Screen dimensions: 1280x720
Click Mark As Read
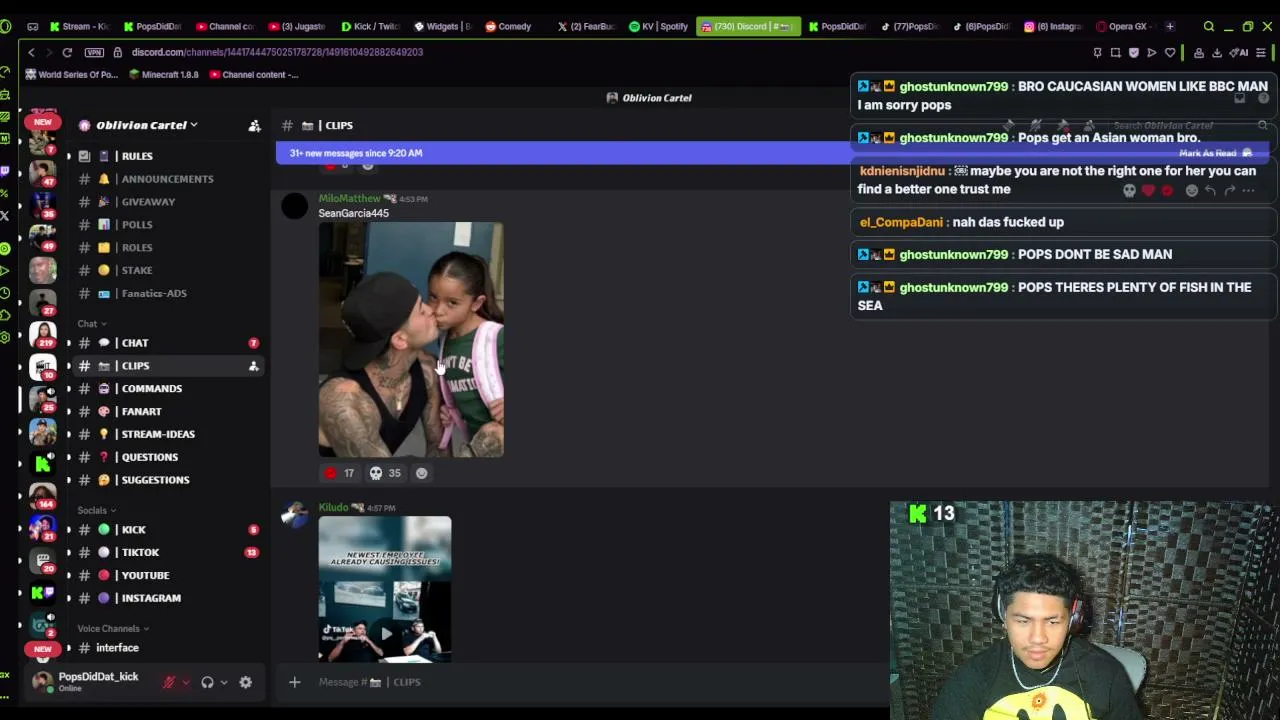click(1215, 153)
